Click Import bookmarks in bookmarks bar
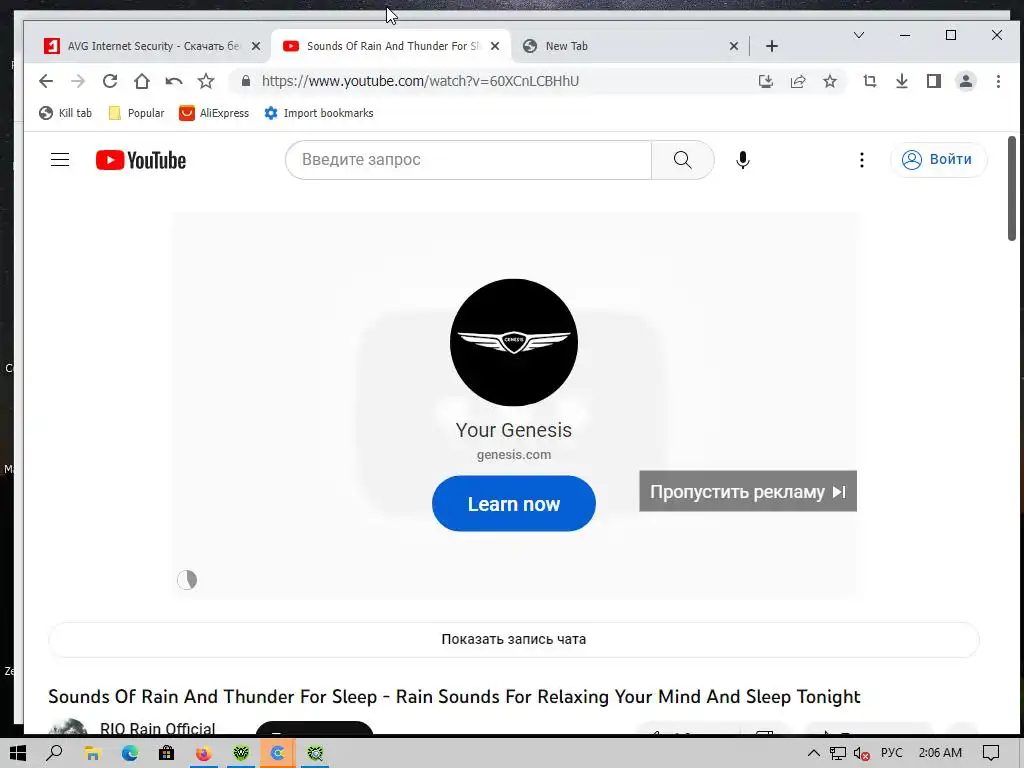 click(319, 113)
